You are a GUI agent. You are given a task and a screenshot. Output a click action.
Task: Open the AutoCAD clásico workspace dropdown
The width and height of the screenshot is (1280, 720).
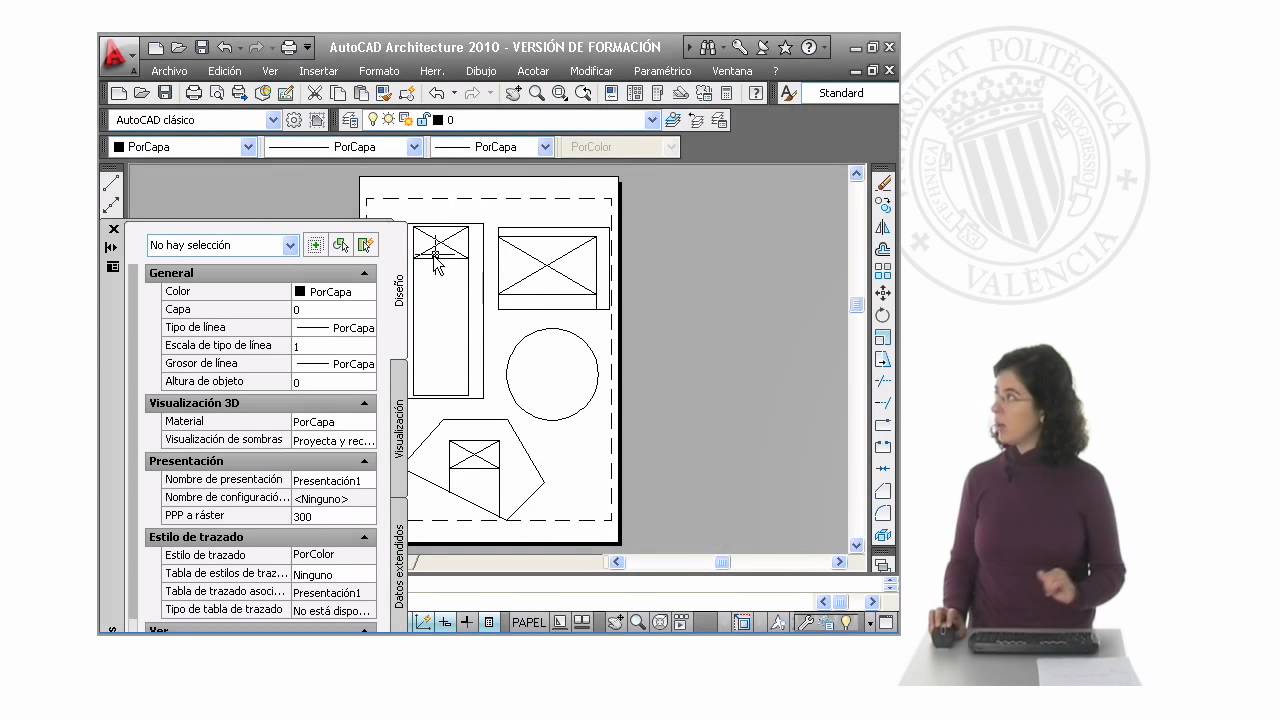(273, 120)
